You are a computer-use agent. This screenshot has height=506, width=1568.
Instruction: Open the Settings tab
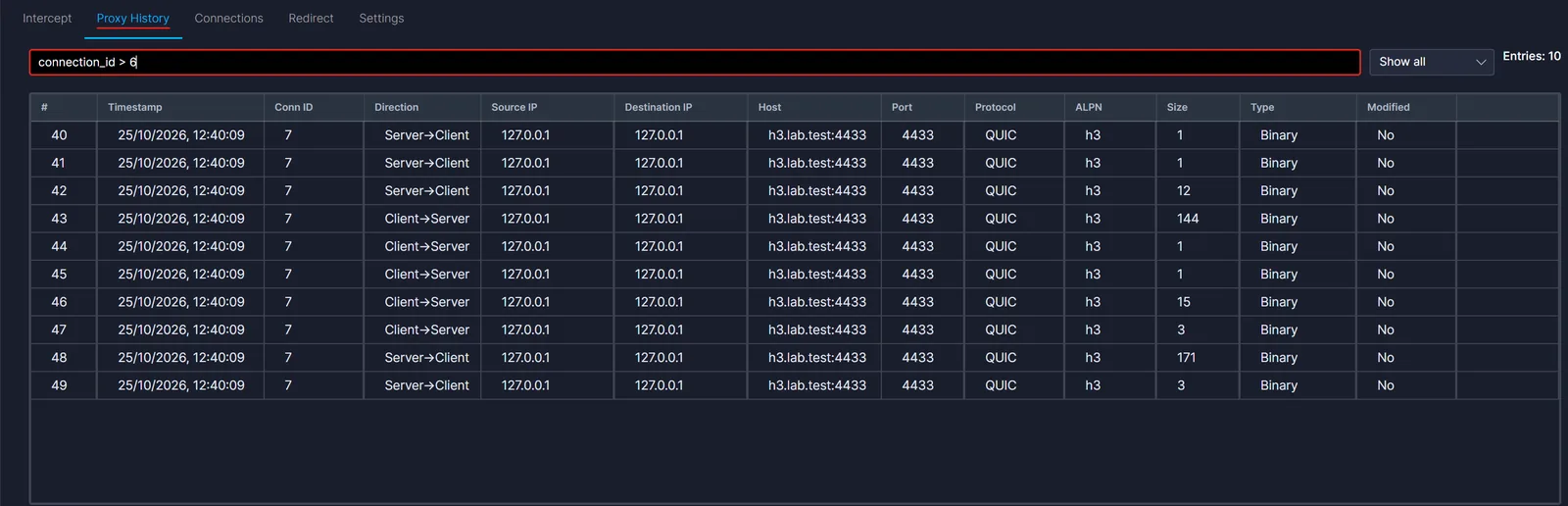click(381, 19)
